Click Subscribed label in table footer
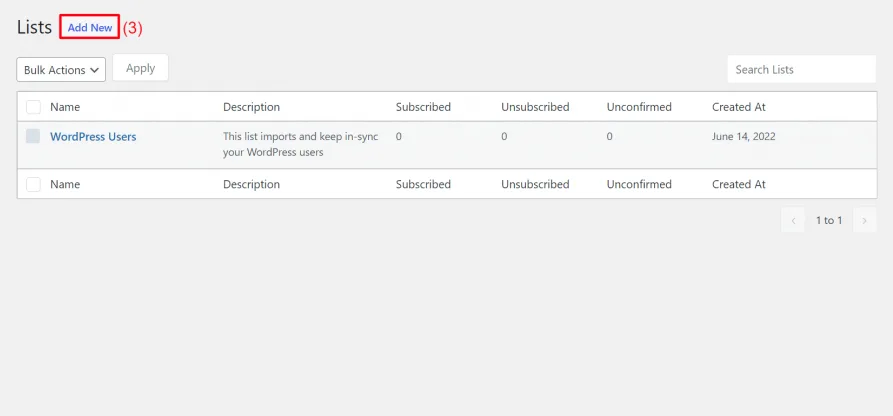Screen dimensions: 893x416 point(423,184)
